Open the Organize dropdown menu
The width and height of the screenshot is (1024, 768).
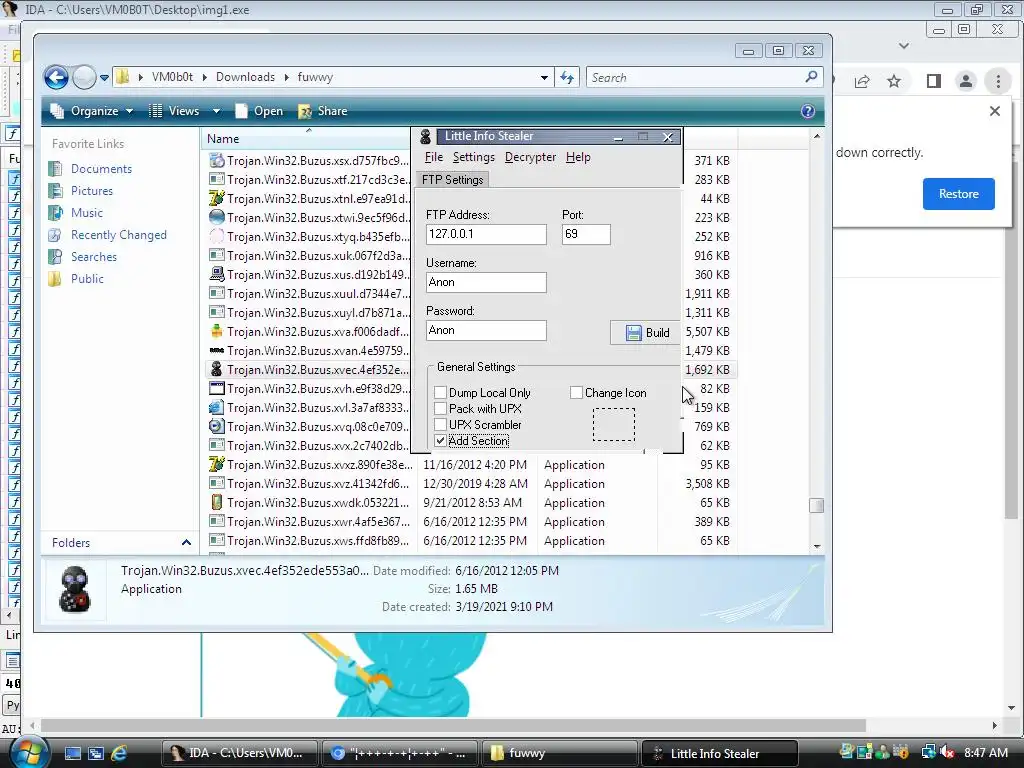coord(92,111)
